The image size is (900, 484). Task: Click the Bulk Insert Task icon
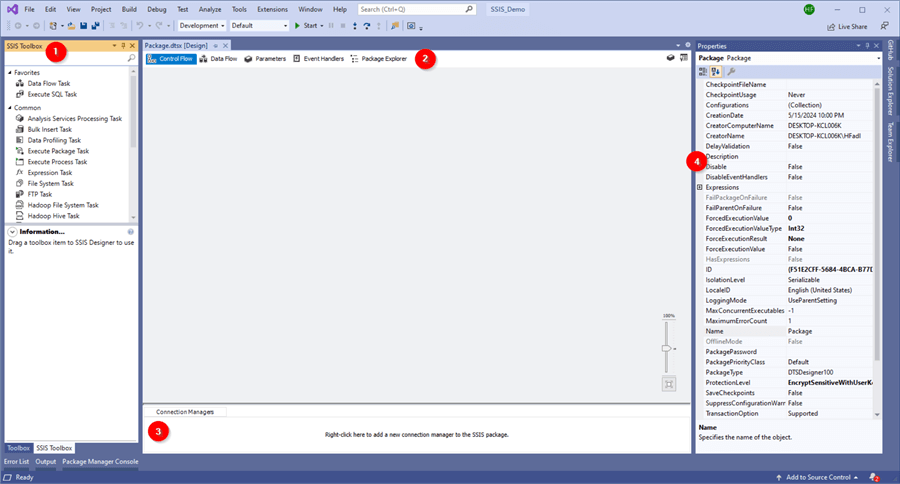click(x=20, y=129)
